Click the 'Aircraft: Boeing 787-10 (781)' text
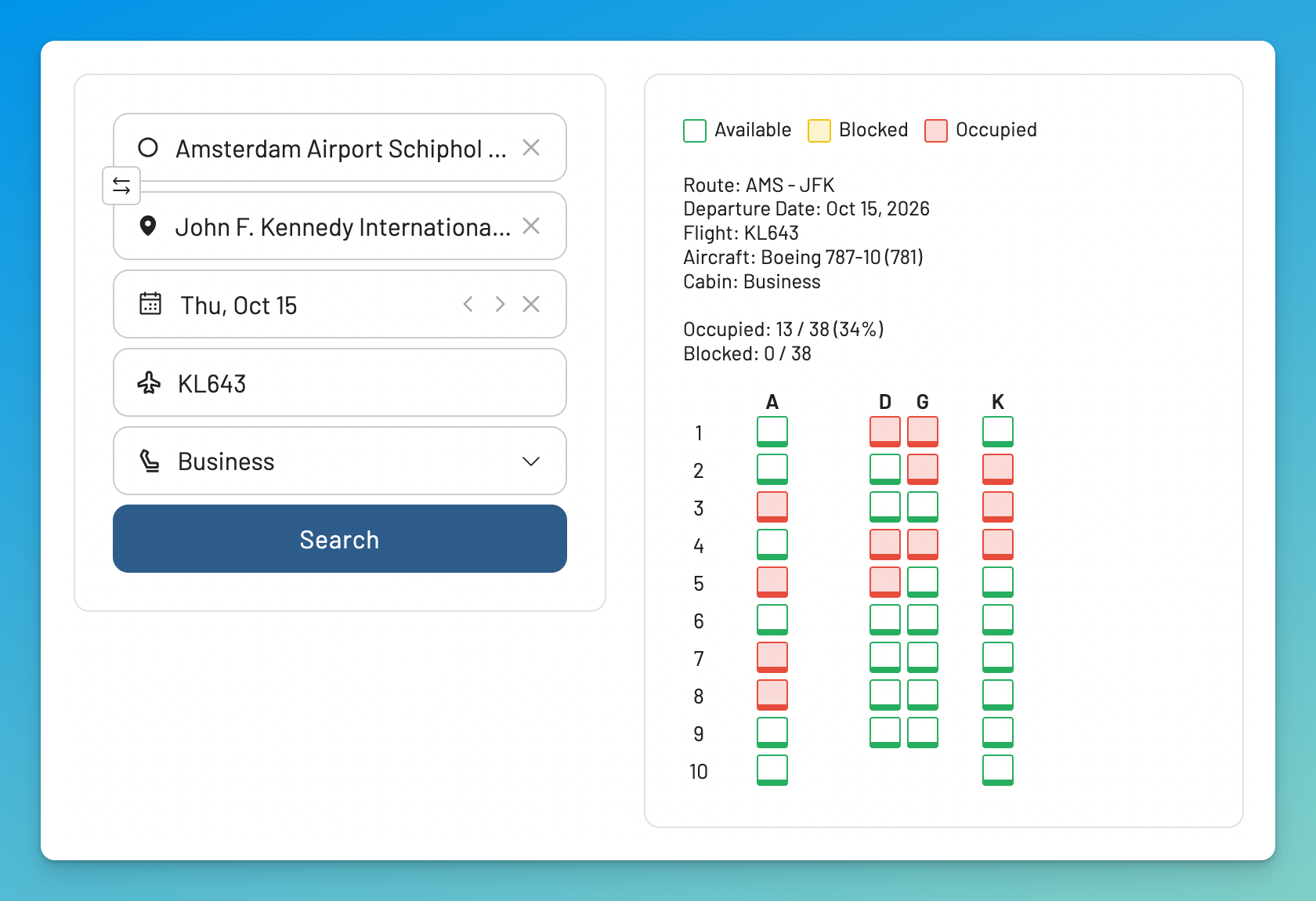The width and height of the screenshot is (1316, 901). tap(804, 257)
